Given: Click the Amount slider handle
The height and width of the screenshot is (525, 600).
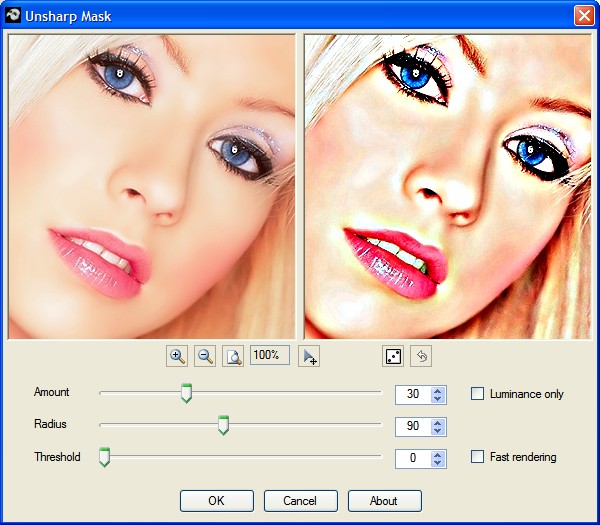Looking at the screenshot, I should point(186,393).
